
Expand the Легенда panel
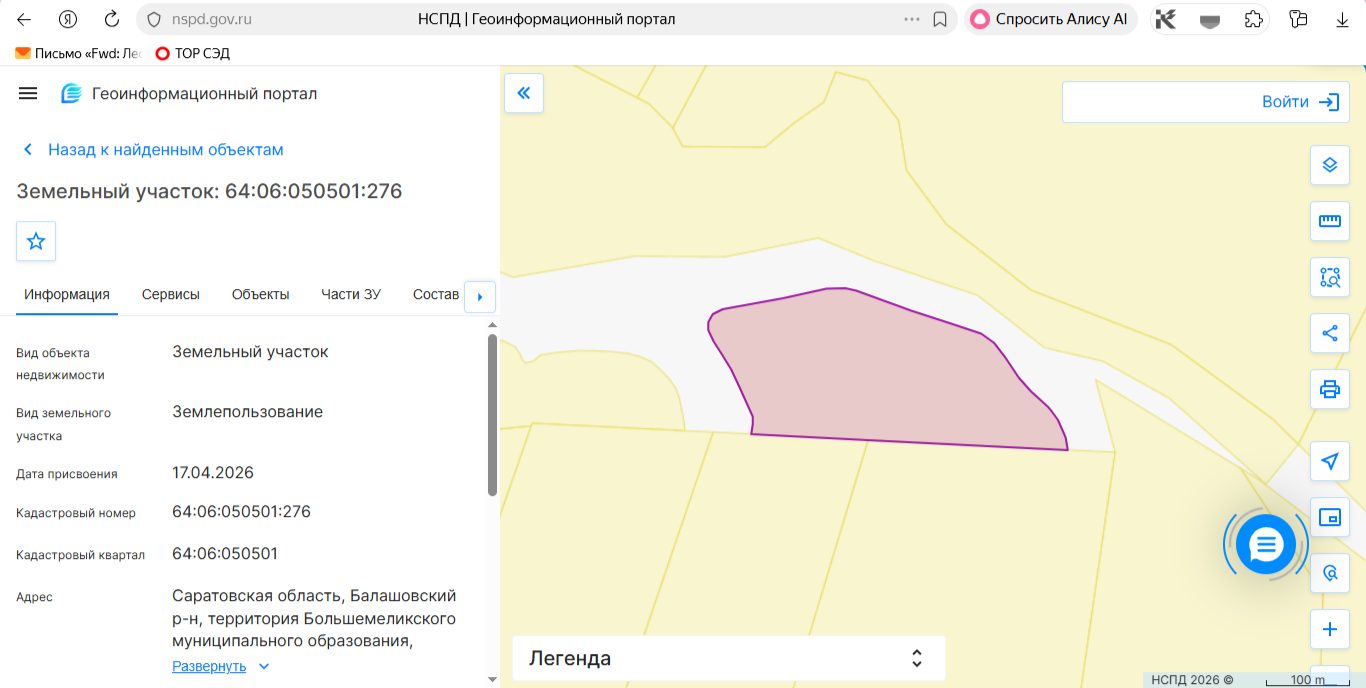(728, 658)
